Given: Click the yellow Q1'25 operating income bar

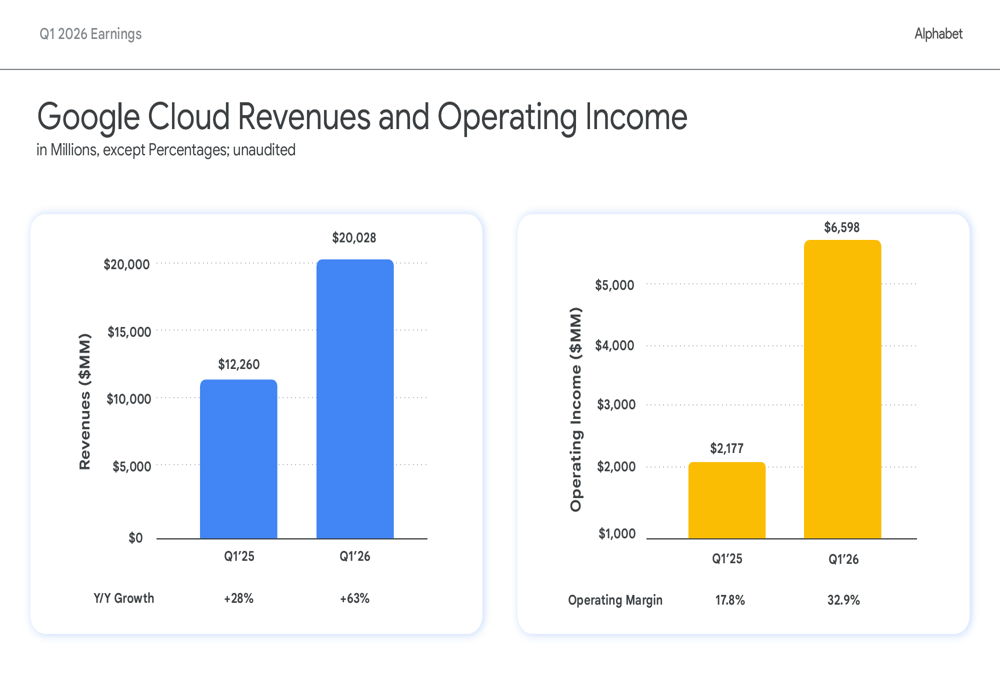Looking at the screenshot, I should (727, 501).
